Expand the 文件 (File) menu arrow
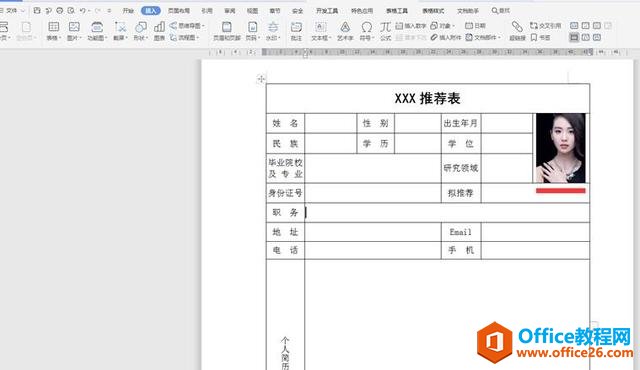 pyautogui.click(x=22, y=11)
